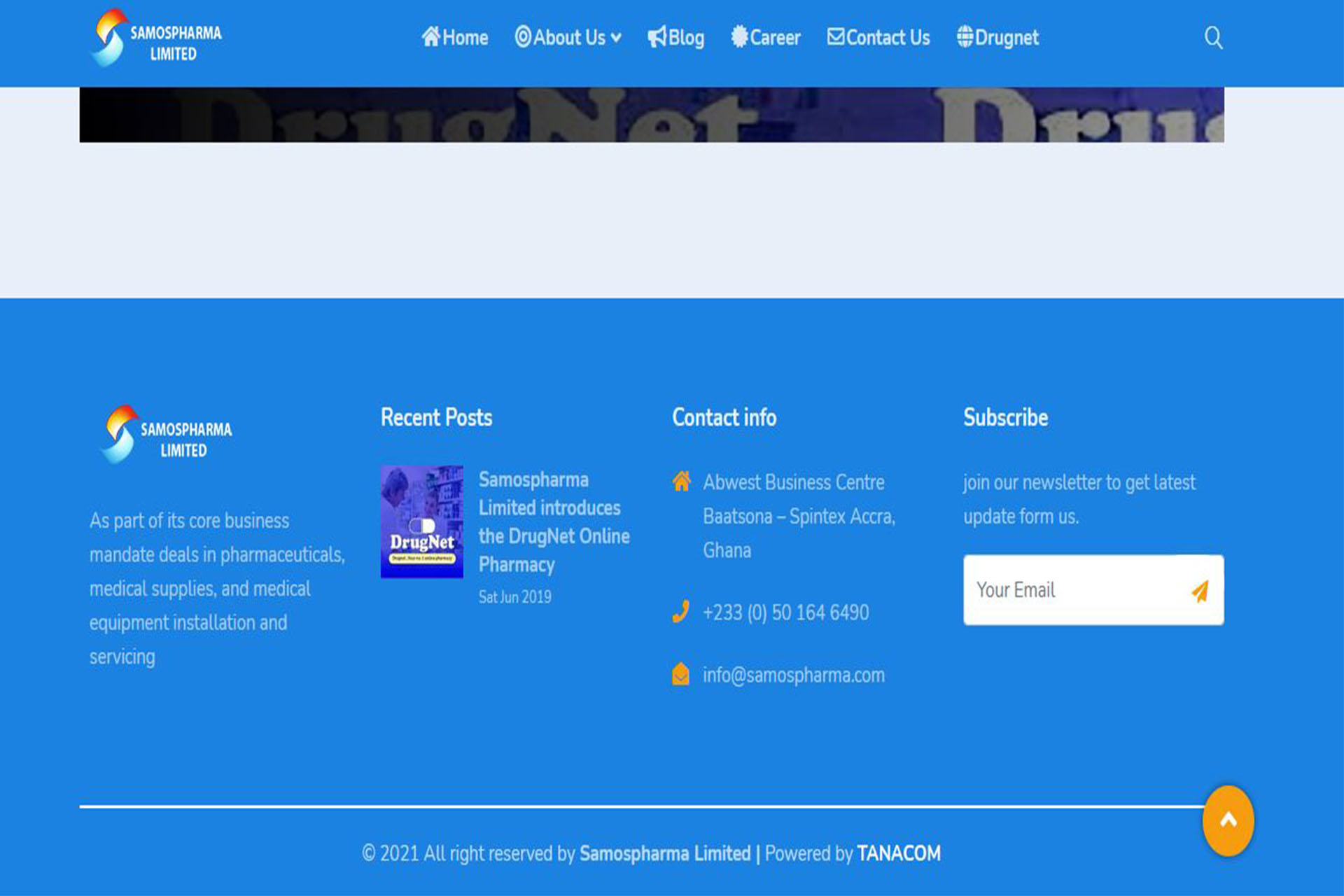The image size is (1344, 896).
Task: Go to the Home menu item
Action: tap(455, 37)
